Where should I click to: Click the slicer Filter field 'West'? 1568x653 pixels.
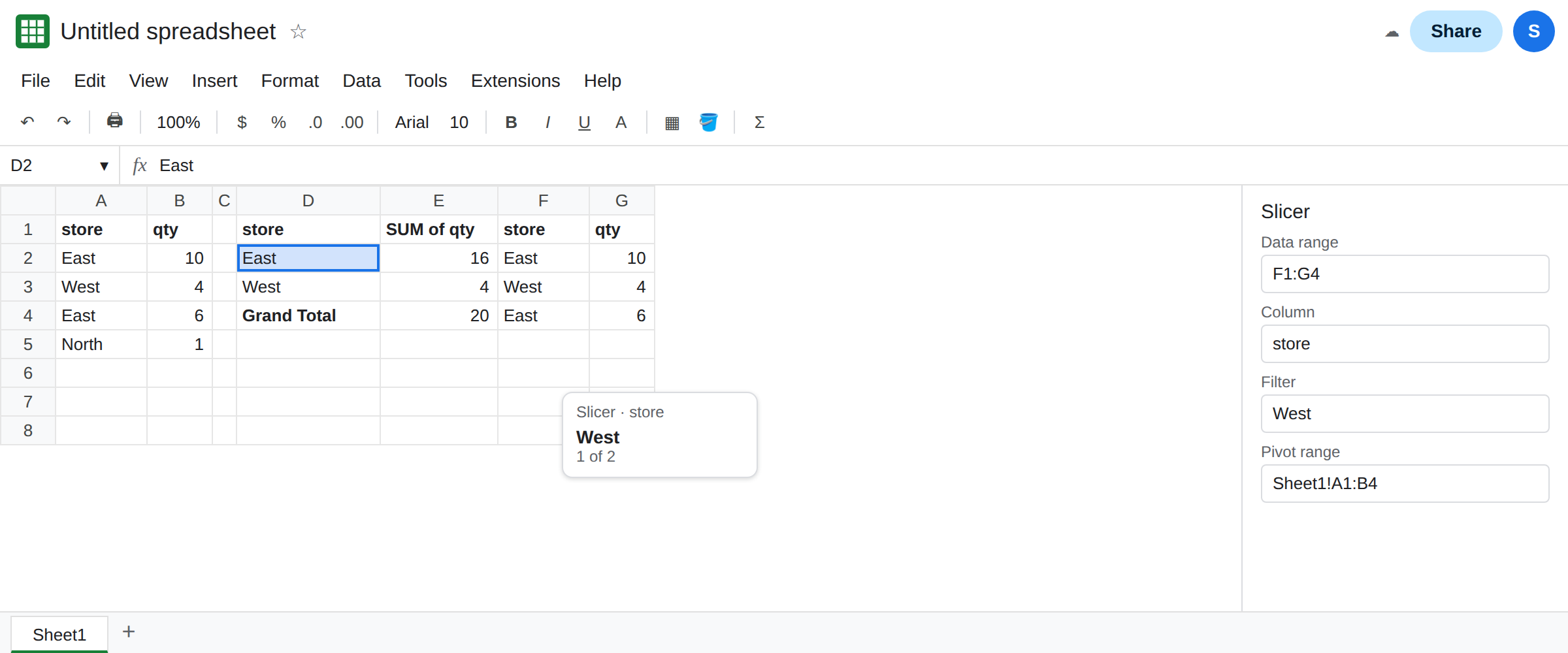(1405, 413)
